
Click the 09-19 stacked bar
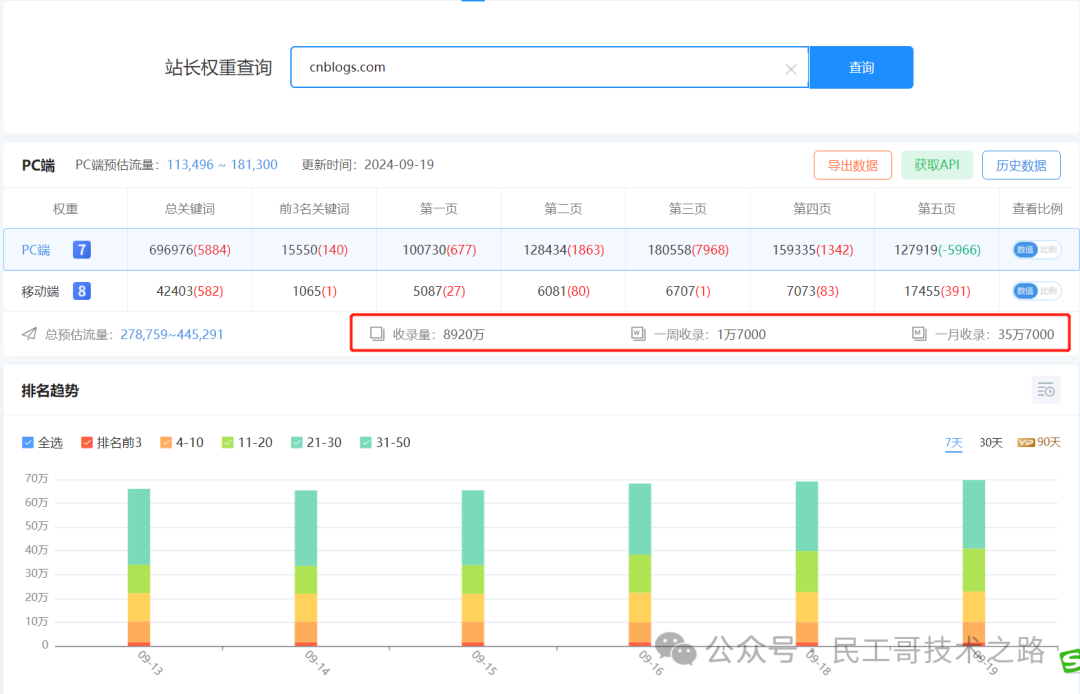(x=974, y=562)
